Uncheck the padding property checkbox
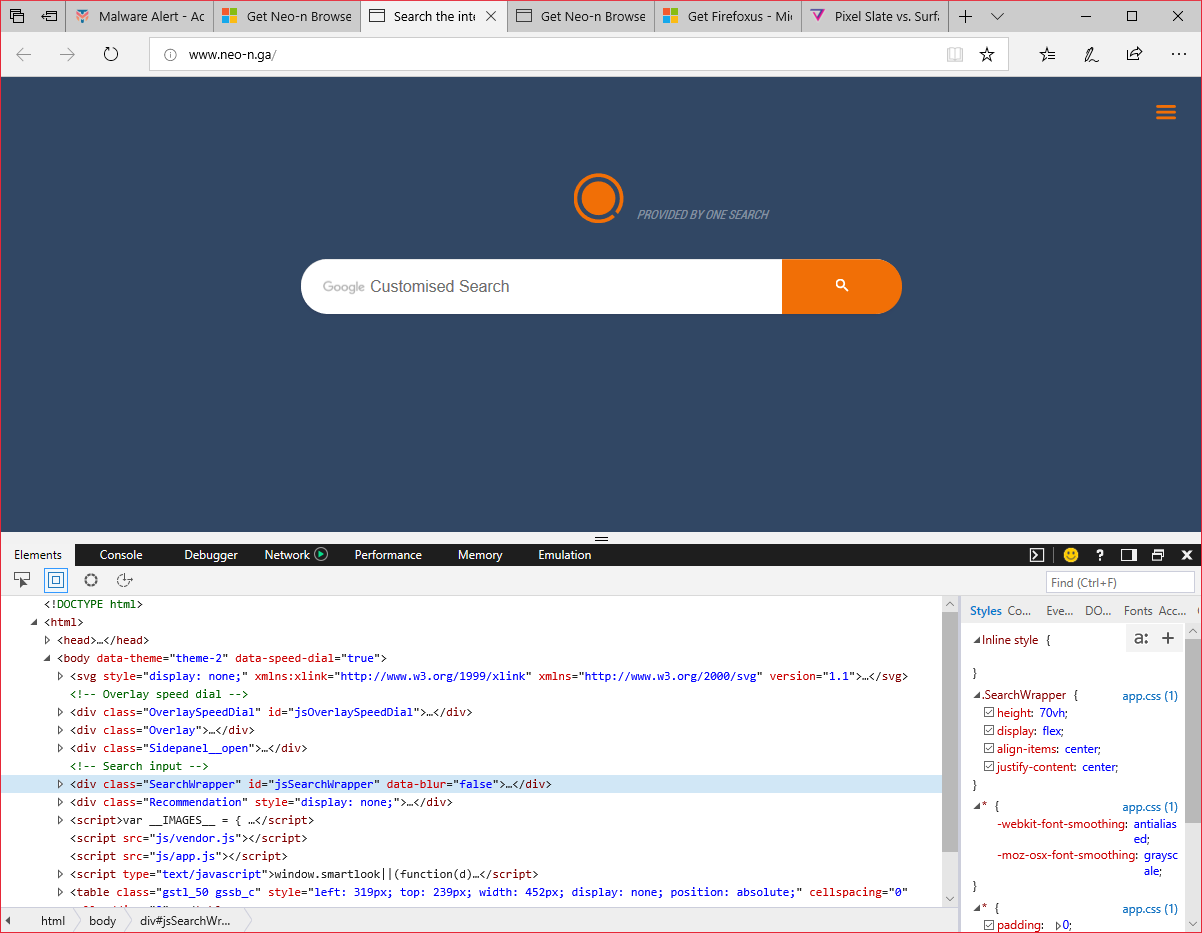 tap(989, 925)
